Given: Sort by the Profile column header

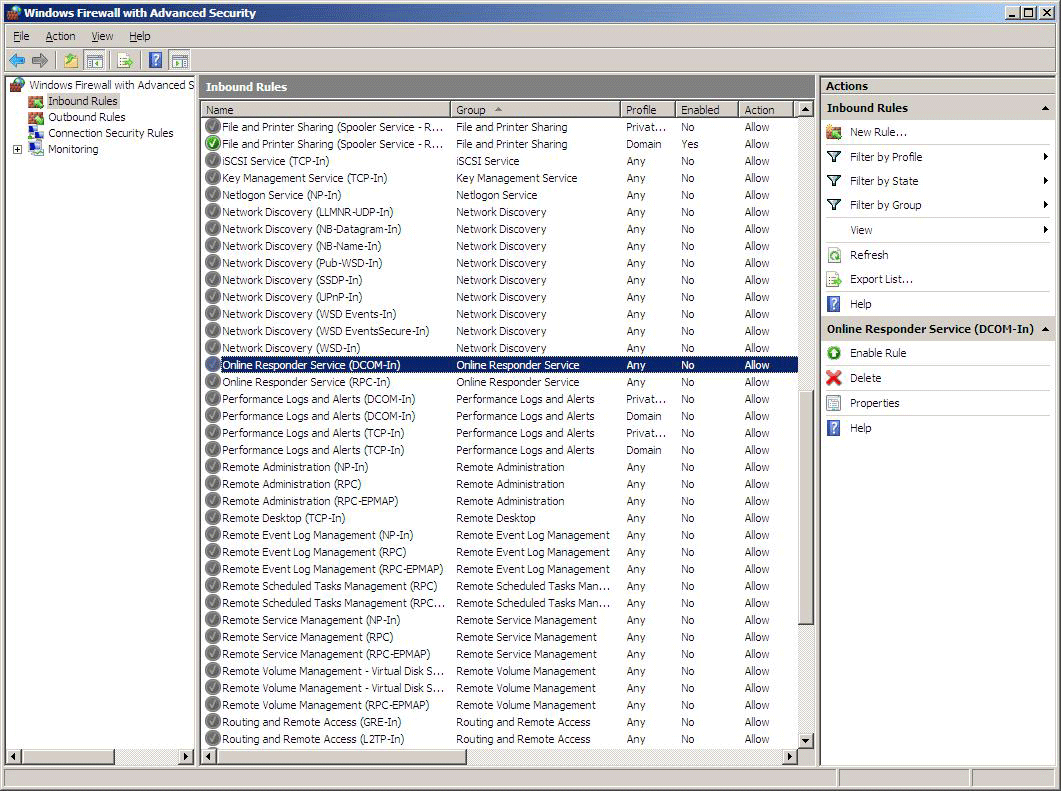Looking at the screenshot, I should [648, 110].
